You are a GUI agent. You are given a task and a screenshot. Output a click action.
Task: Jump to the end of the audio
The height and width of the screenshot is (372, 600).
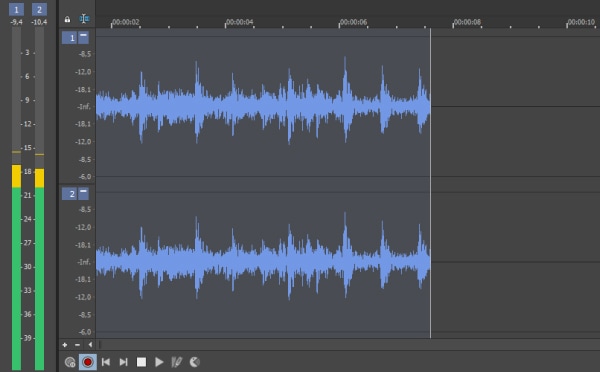[123, 362]
